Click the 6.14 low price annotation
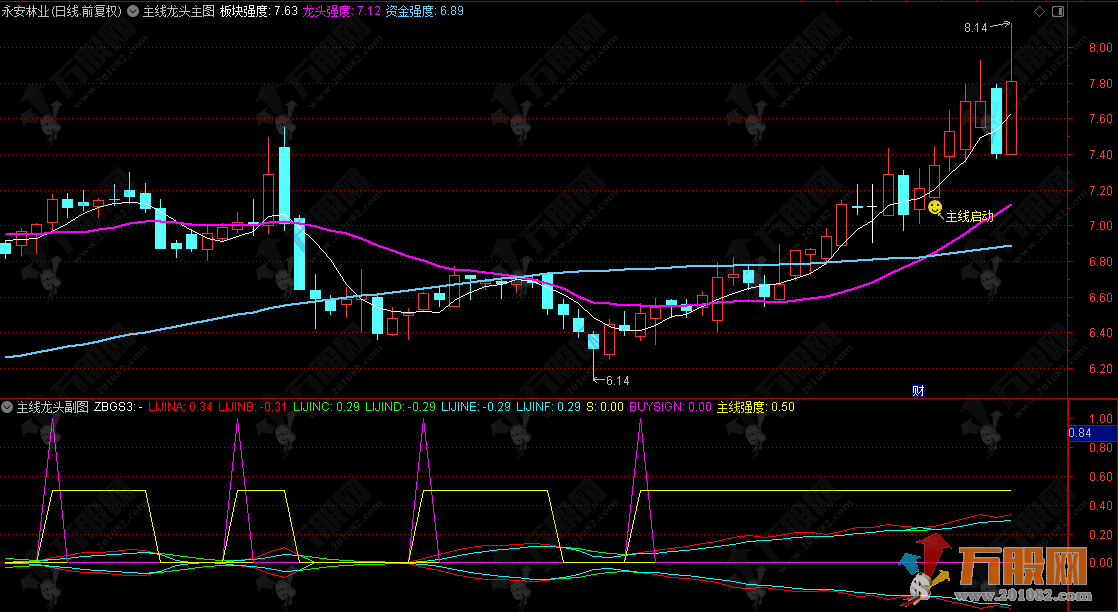 [618, 380]
